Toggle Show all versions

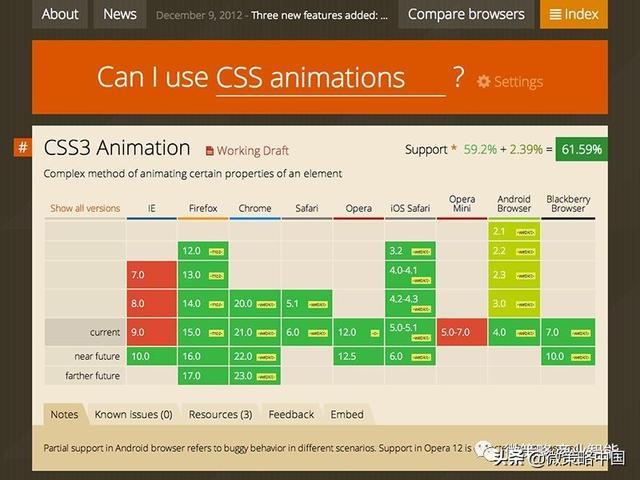tap(85, 208)
